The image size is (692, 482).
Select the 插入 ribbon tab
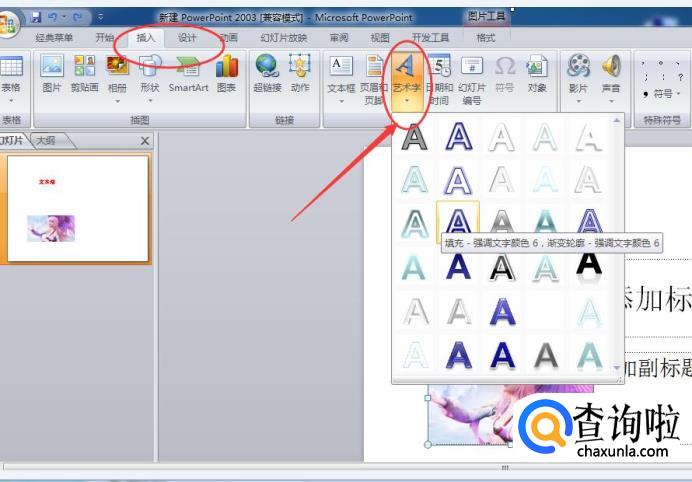pos(146,38)
